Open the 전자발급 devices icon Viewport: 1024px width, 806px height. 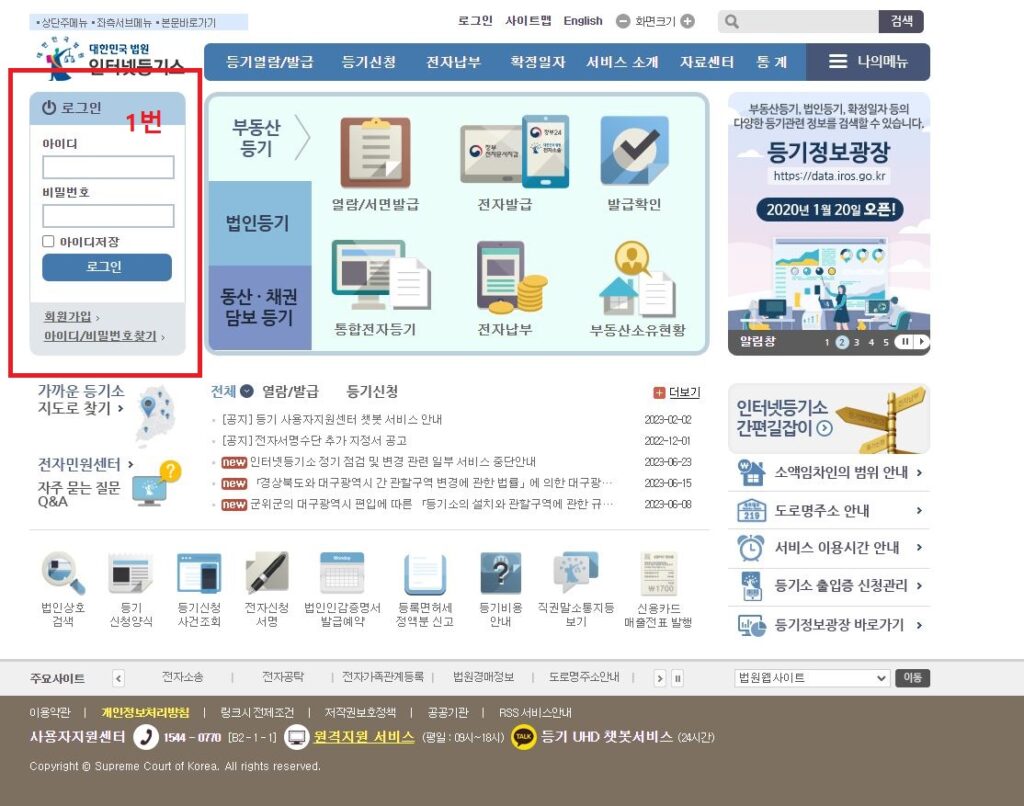514,152
